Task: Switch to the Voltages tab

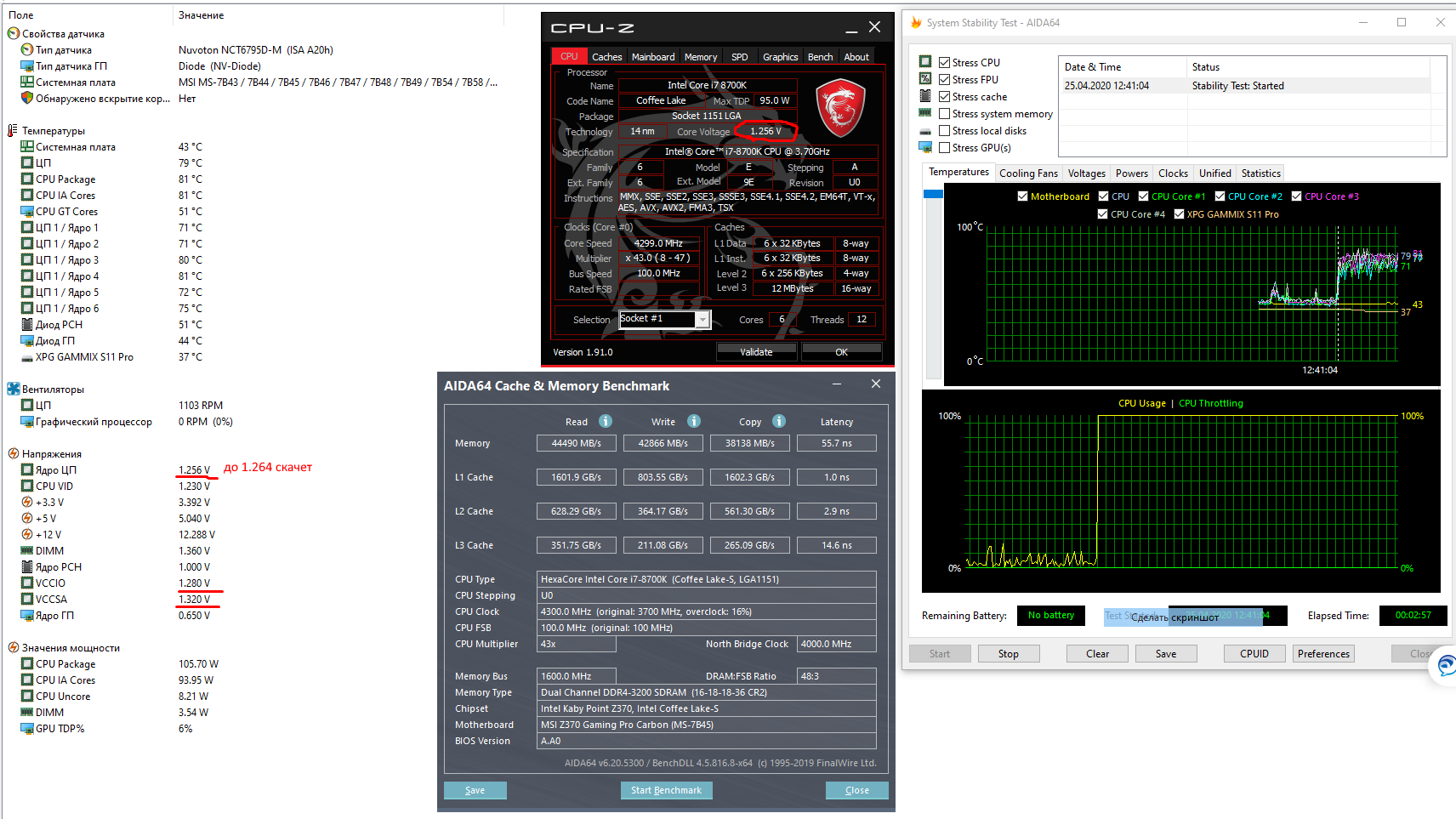Action: (1086, 173)
